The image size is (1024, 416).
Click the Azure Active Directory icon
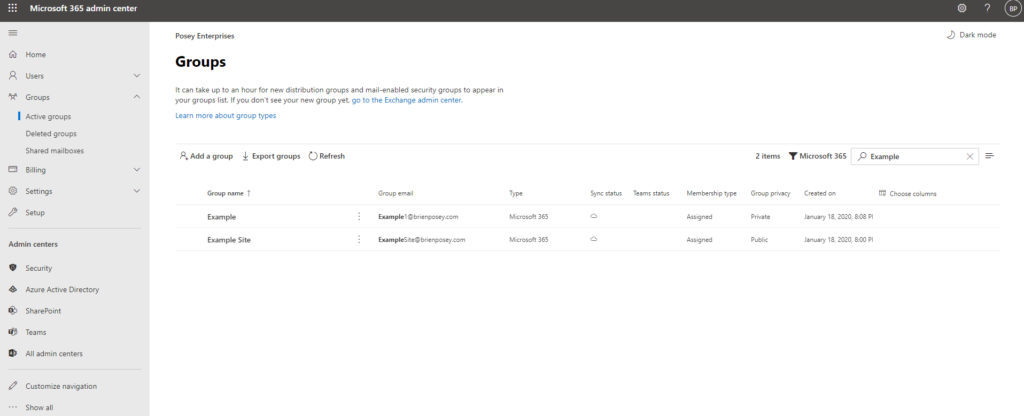12,289
